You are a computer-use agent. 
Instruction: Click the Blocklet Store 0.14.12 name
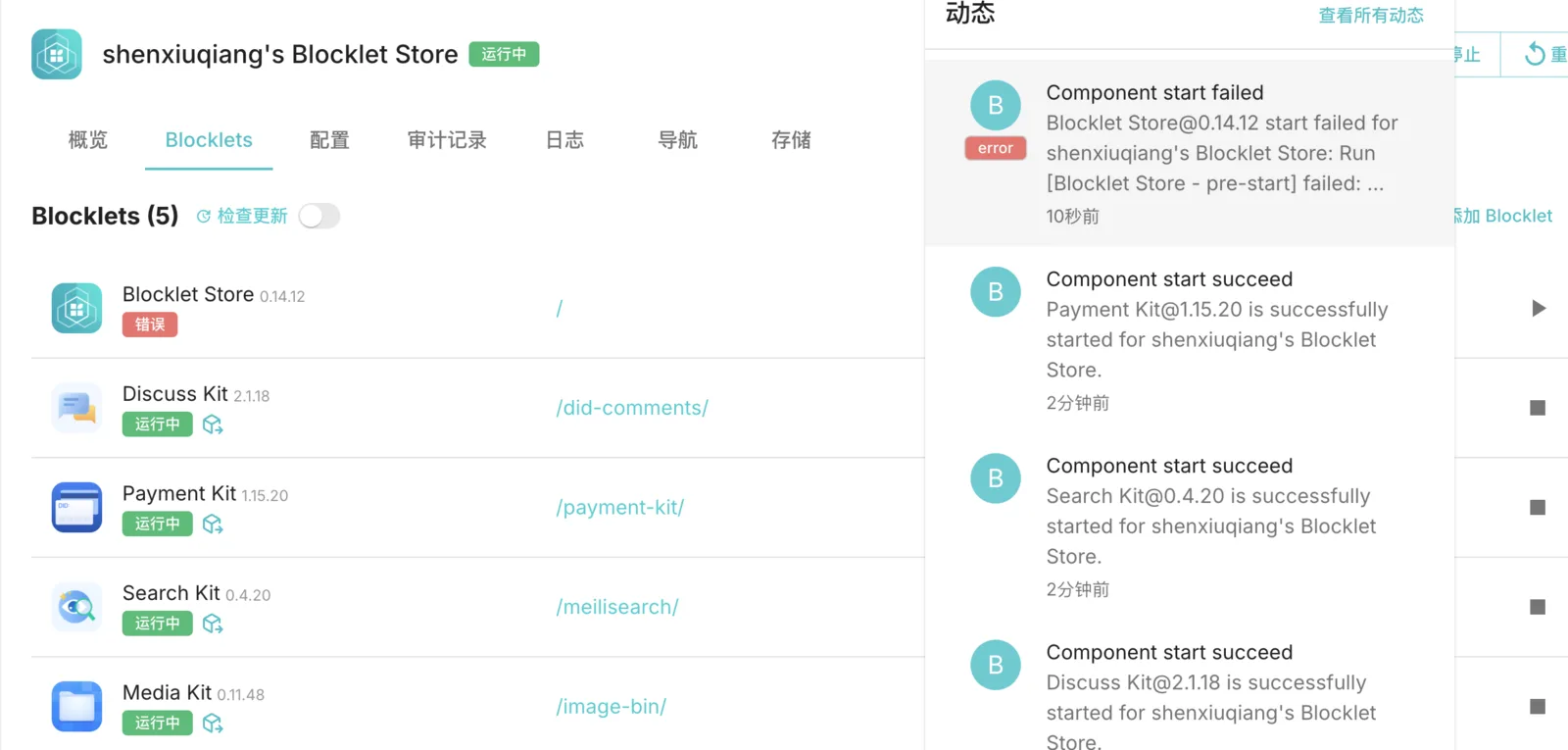pyautogui.click(x=214, y=295)
